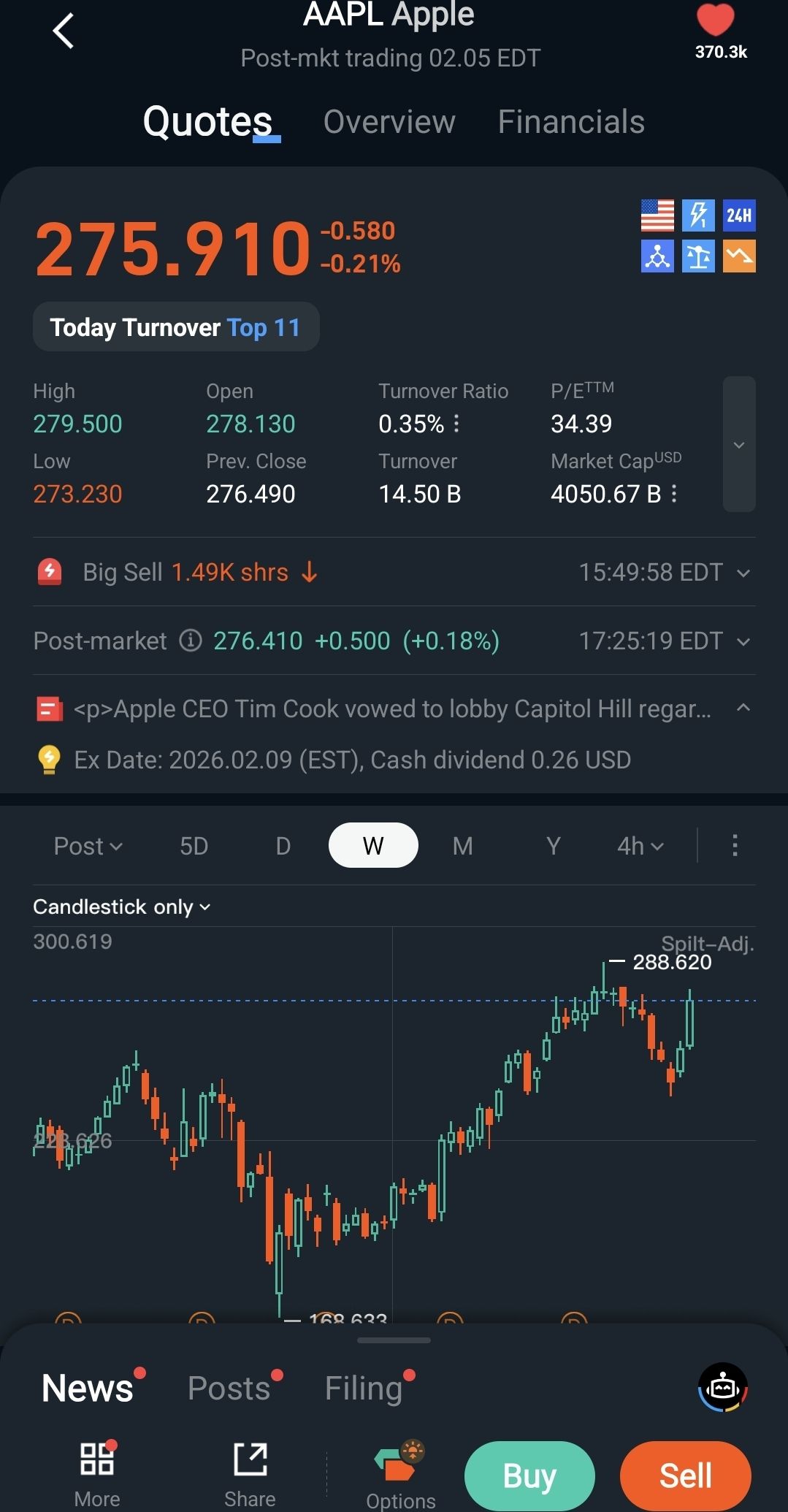Open the Candlestick only dropdown
The image size is (788, 1512).
tap(121, 906)
